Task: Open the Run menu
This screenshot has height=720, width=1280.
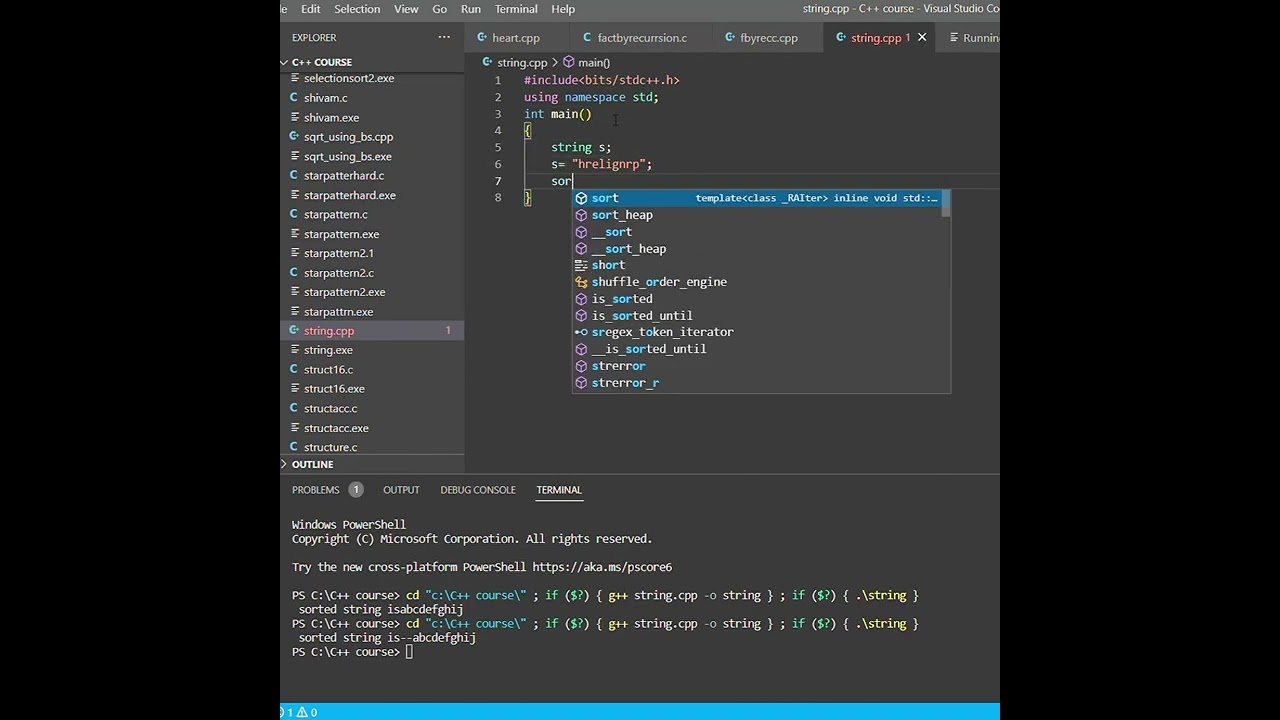Action: click(470, 9)
